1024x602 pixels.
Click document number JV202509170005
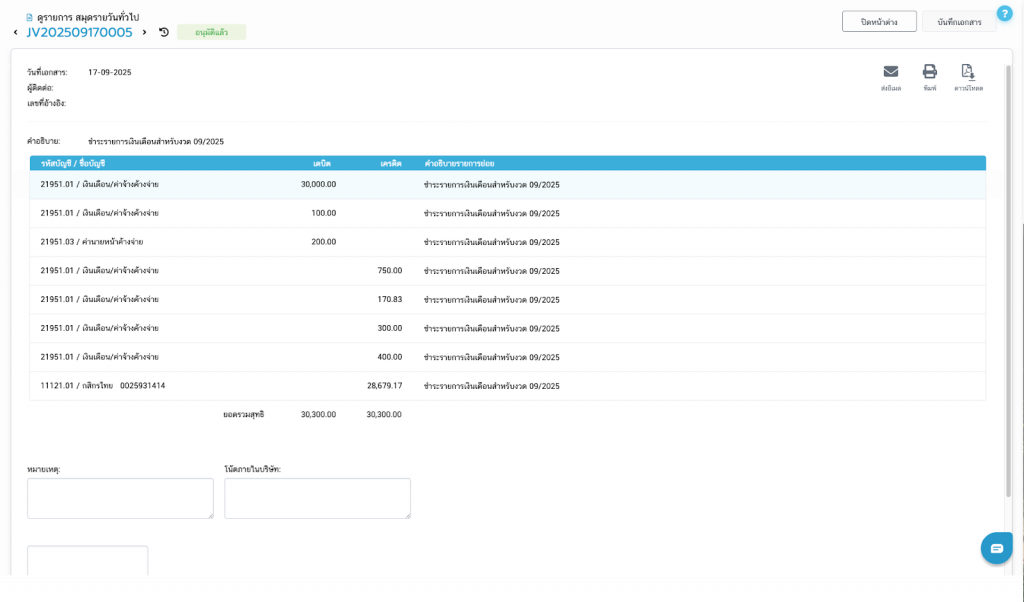[79, 32]
